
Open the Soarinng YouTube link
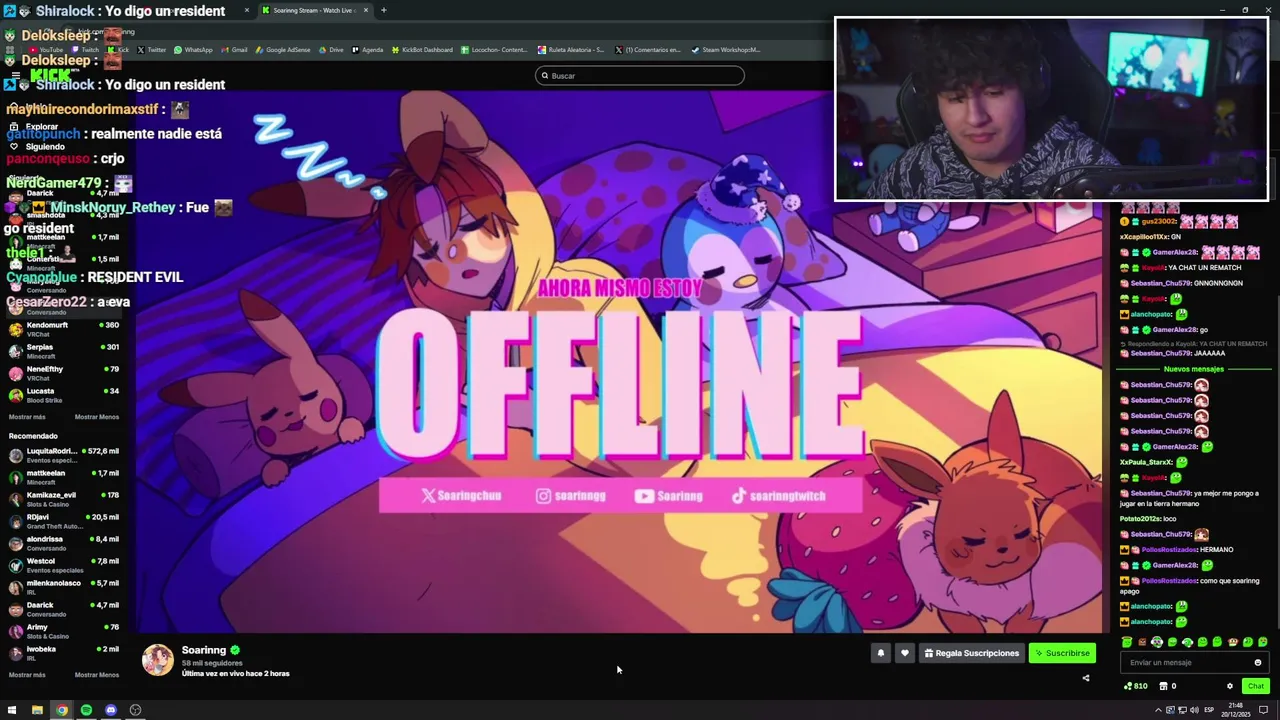pyautogui.click(x=668, y=496)
